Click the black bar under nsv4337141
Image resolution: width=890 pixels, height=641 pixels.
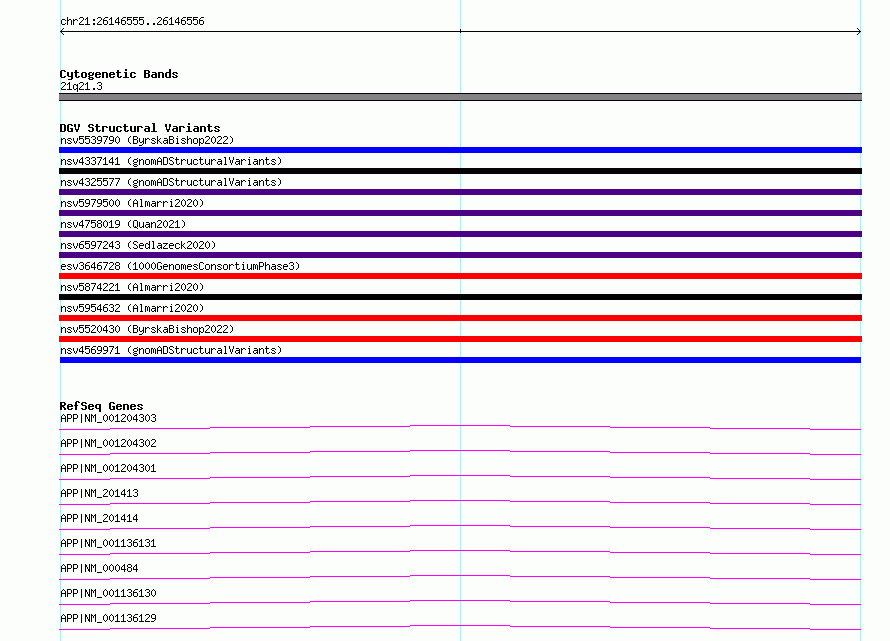click(460, 171)
